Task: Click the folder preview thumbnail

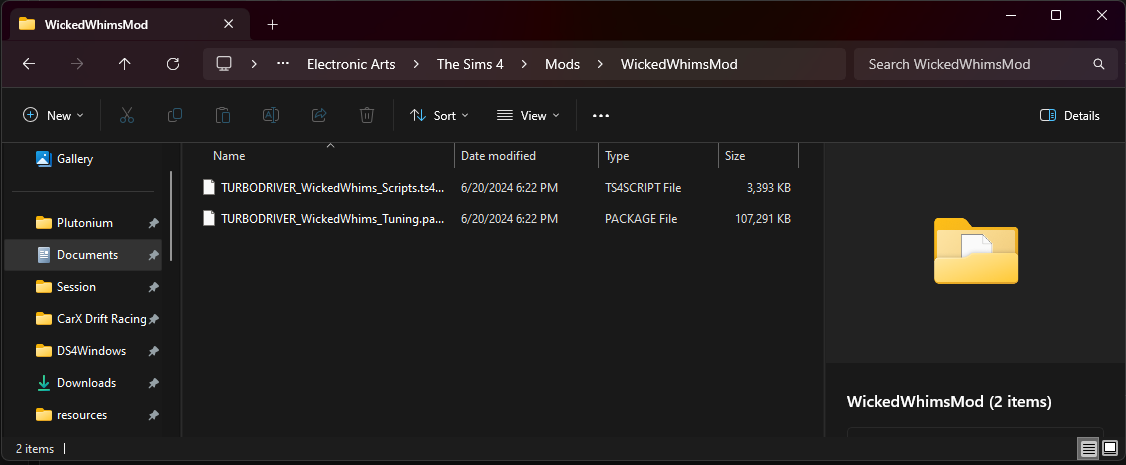Action: point(976,250)
